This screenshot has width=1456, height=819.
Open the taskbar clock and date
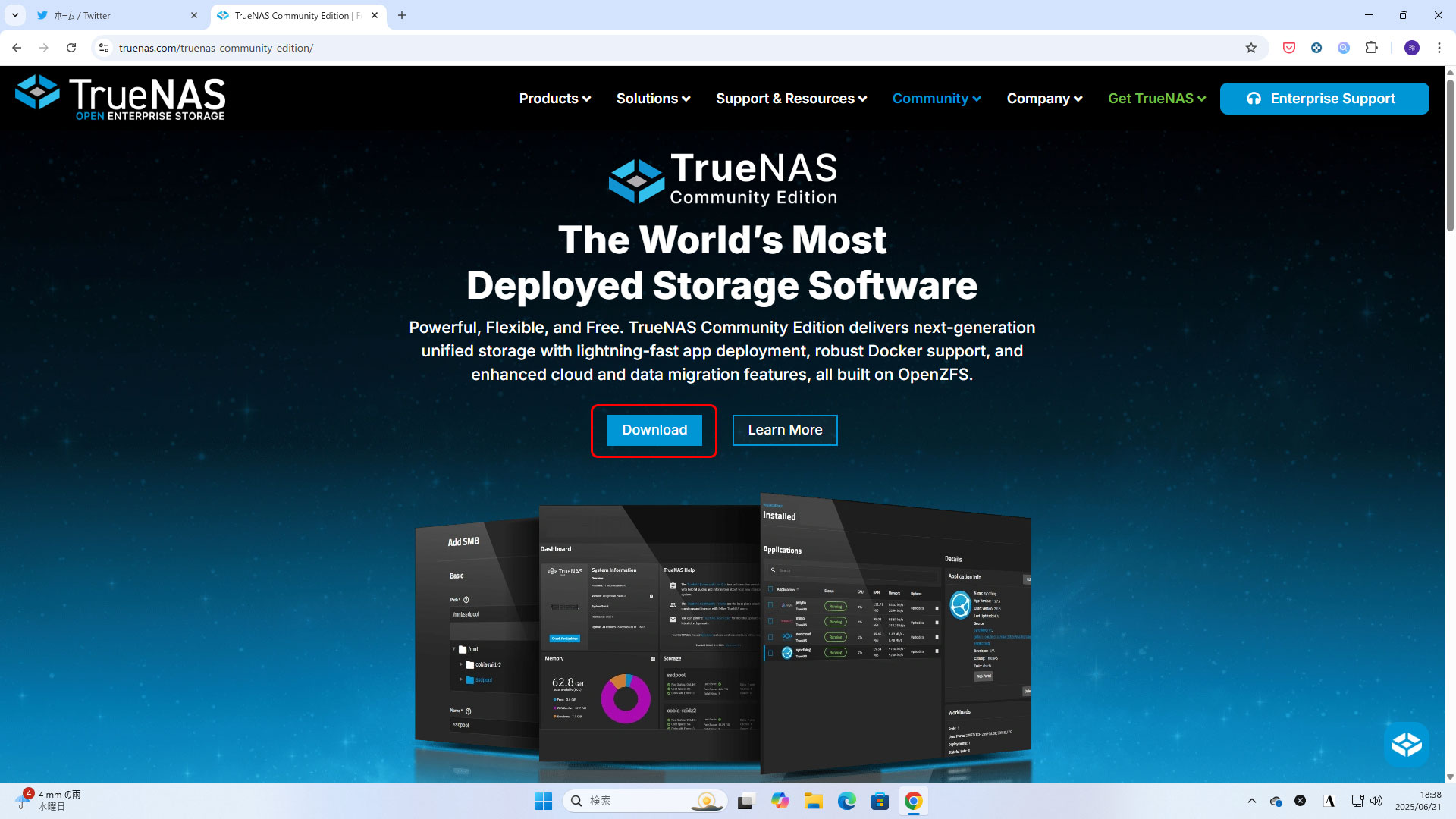1419,801
